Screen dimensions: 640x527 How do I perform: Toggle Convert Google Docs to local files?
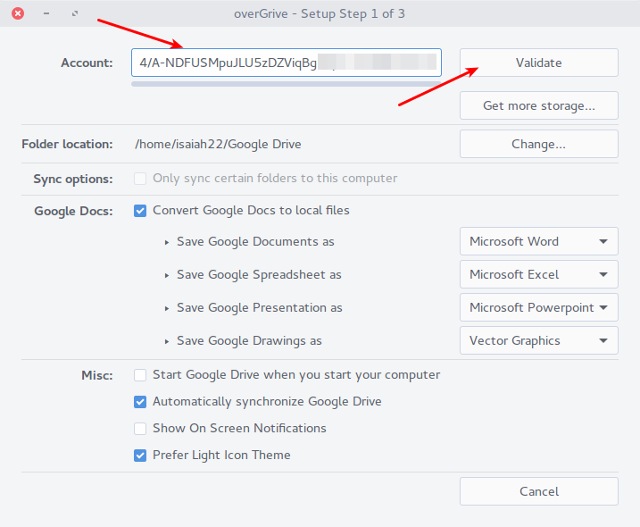pyautogui.click(x=140, y=211)
